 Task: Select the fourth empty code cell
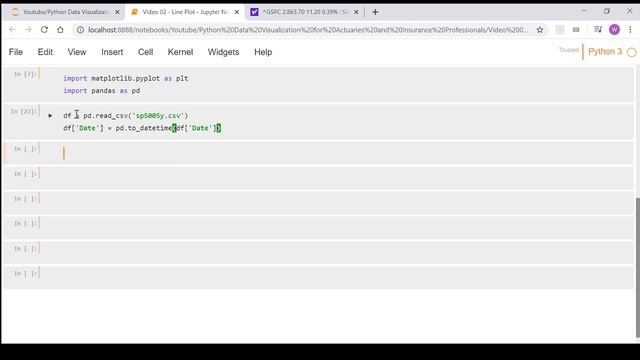(318, 228)
